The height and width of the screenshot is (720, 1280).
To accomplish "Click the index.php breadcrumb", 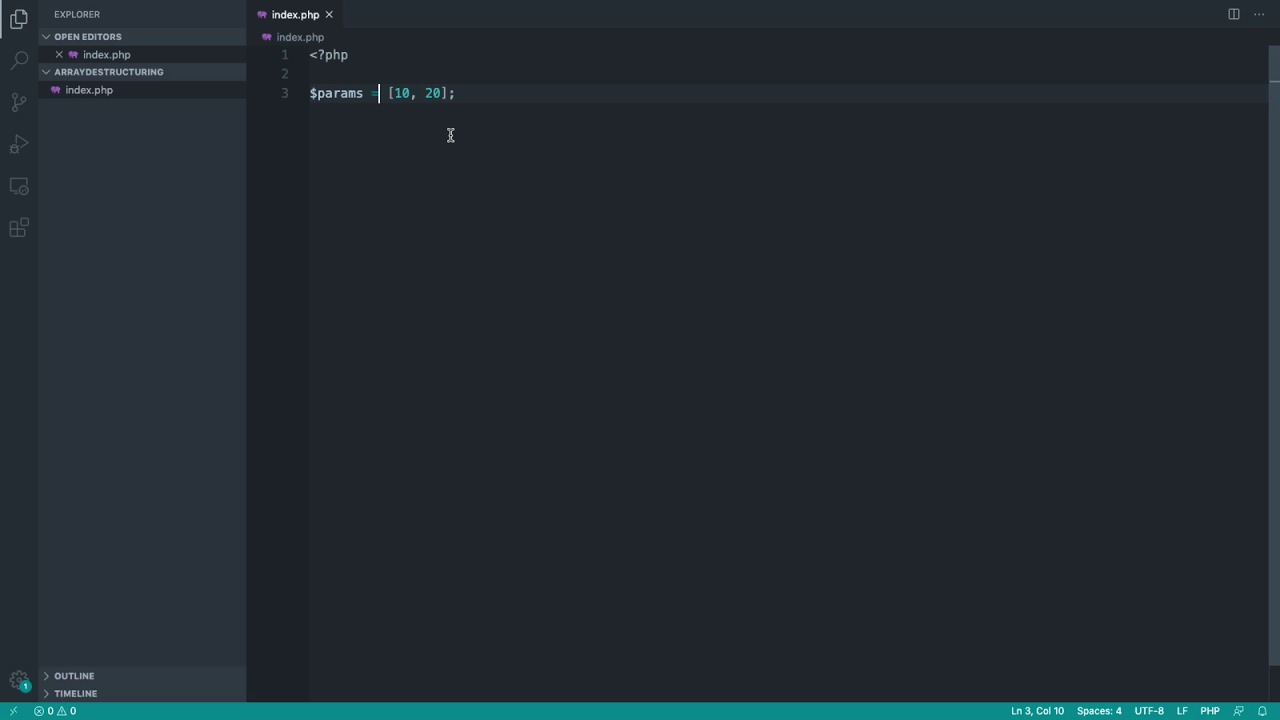I will pyautogui.click(x=300, y=37).
